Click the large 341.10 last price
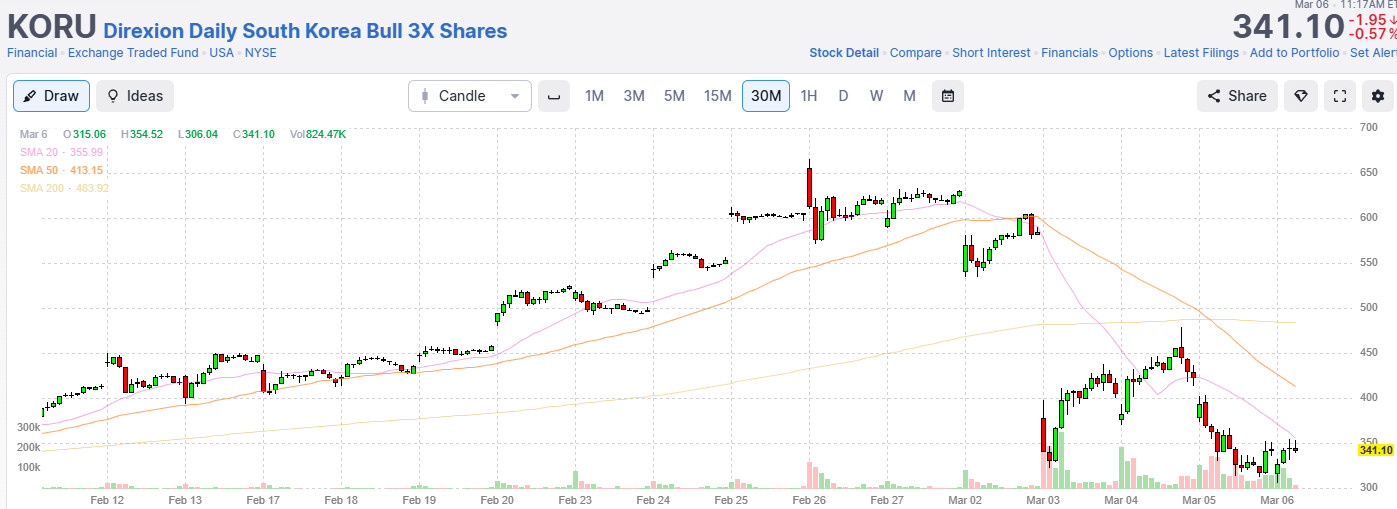This screenshot has width=1397, height=509. click(1286, 27)
